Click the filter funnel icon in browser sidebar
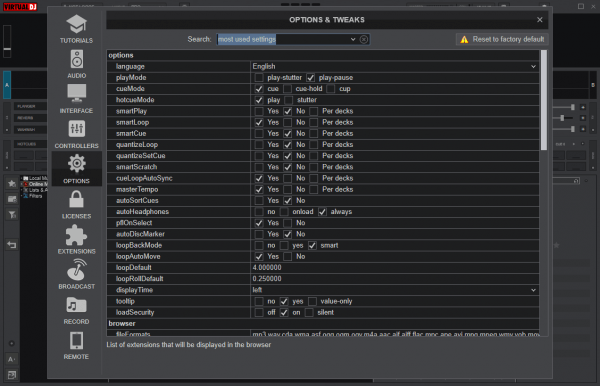 pyautogui.click(x=12, y=215)
